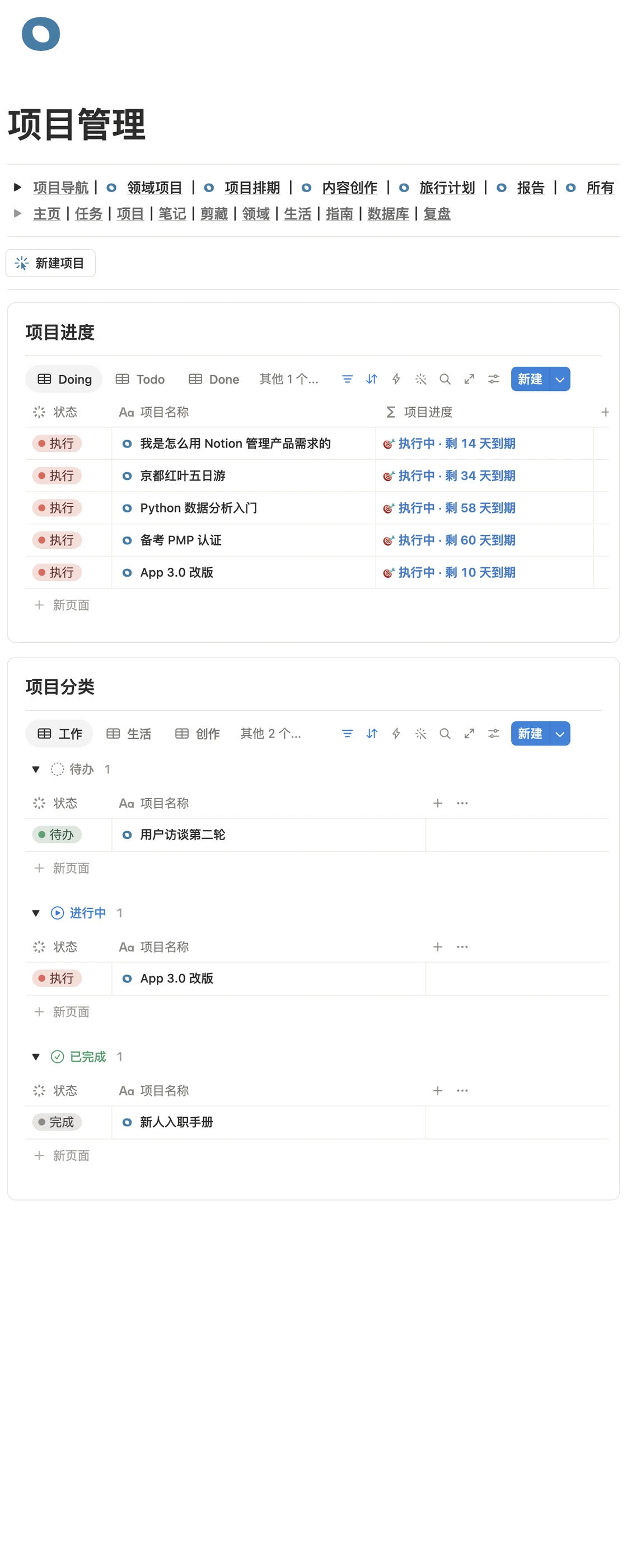
Task: Click 新建 button in 项目分类
Action: (530, 734)
